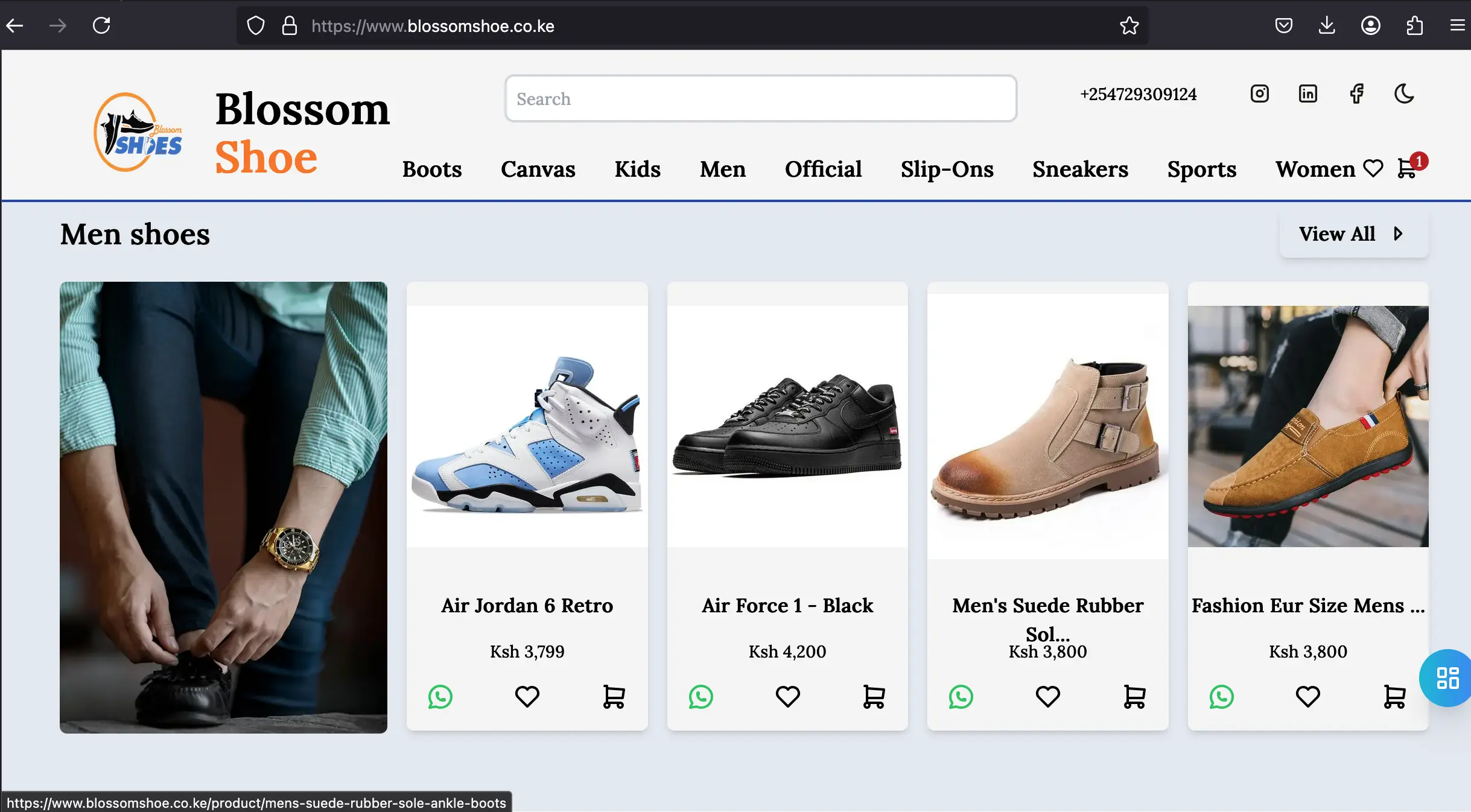
Task: Open the Official category
Action: tap(823, 169)
